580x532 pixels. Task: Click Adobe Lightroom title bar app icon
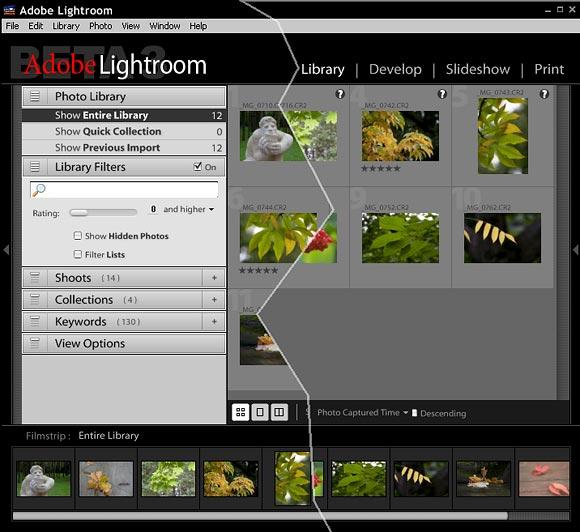point(9,10)
